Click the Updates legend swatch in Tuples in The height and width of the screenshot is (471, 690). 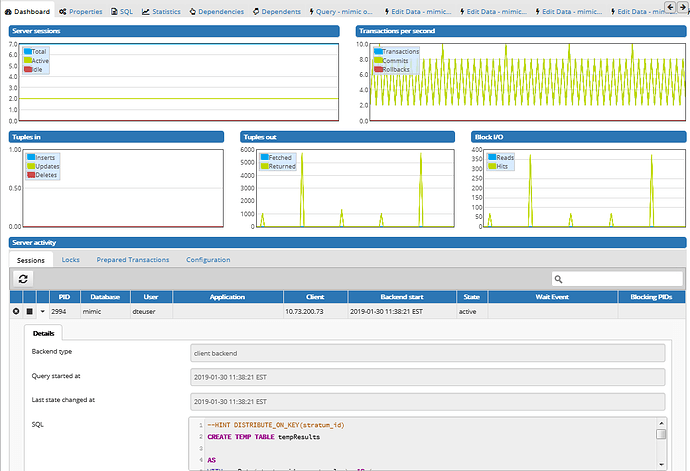coord(31,166)
